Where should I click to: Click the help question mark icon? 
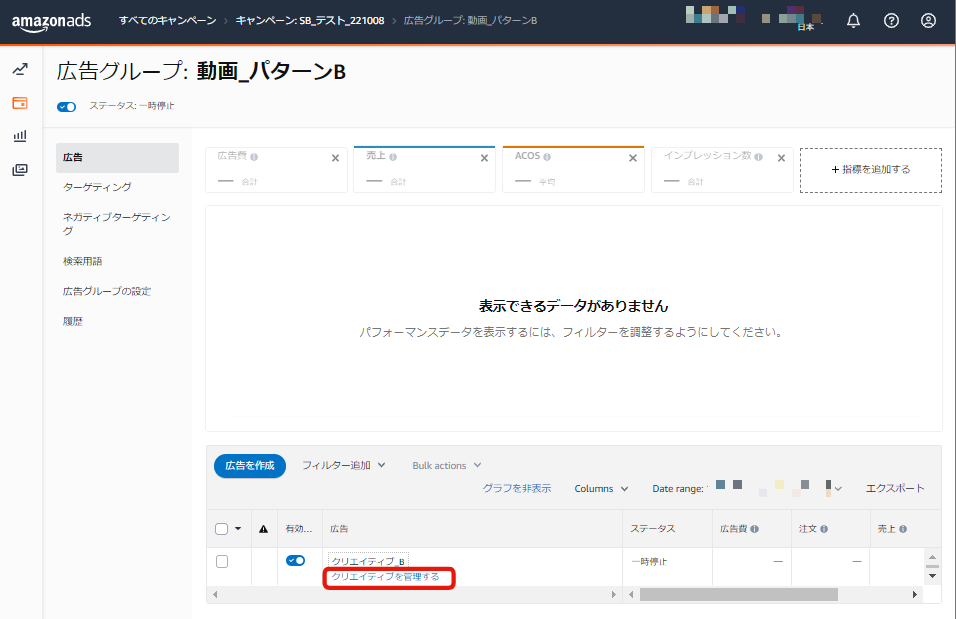[891, 21]
